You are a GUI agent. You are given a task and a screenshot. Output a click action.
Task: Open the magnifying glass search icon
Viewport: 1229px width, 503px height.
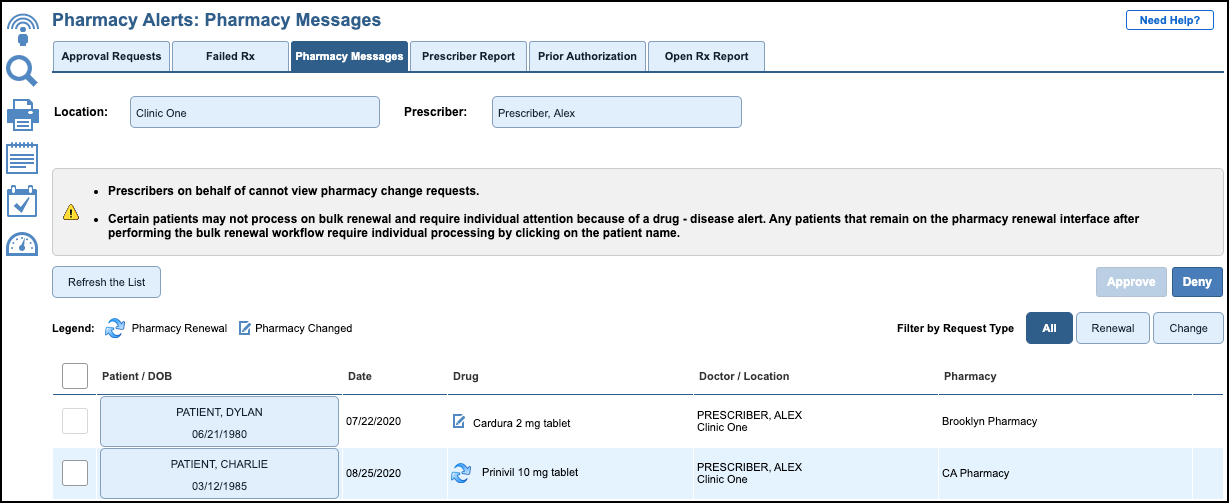(22, 72)
